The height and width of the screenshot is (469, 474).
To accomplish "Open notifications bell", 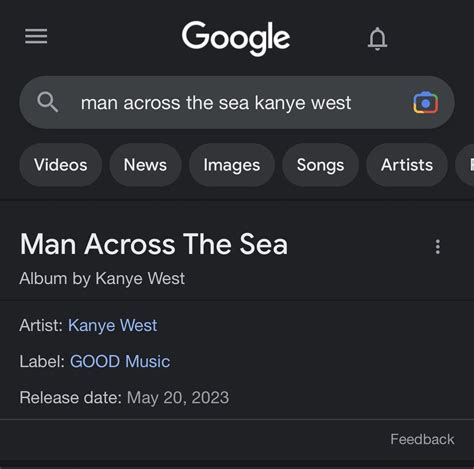I will click(377, 39).
